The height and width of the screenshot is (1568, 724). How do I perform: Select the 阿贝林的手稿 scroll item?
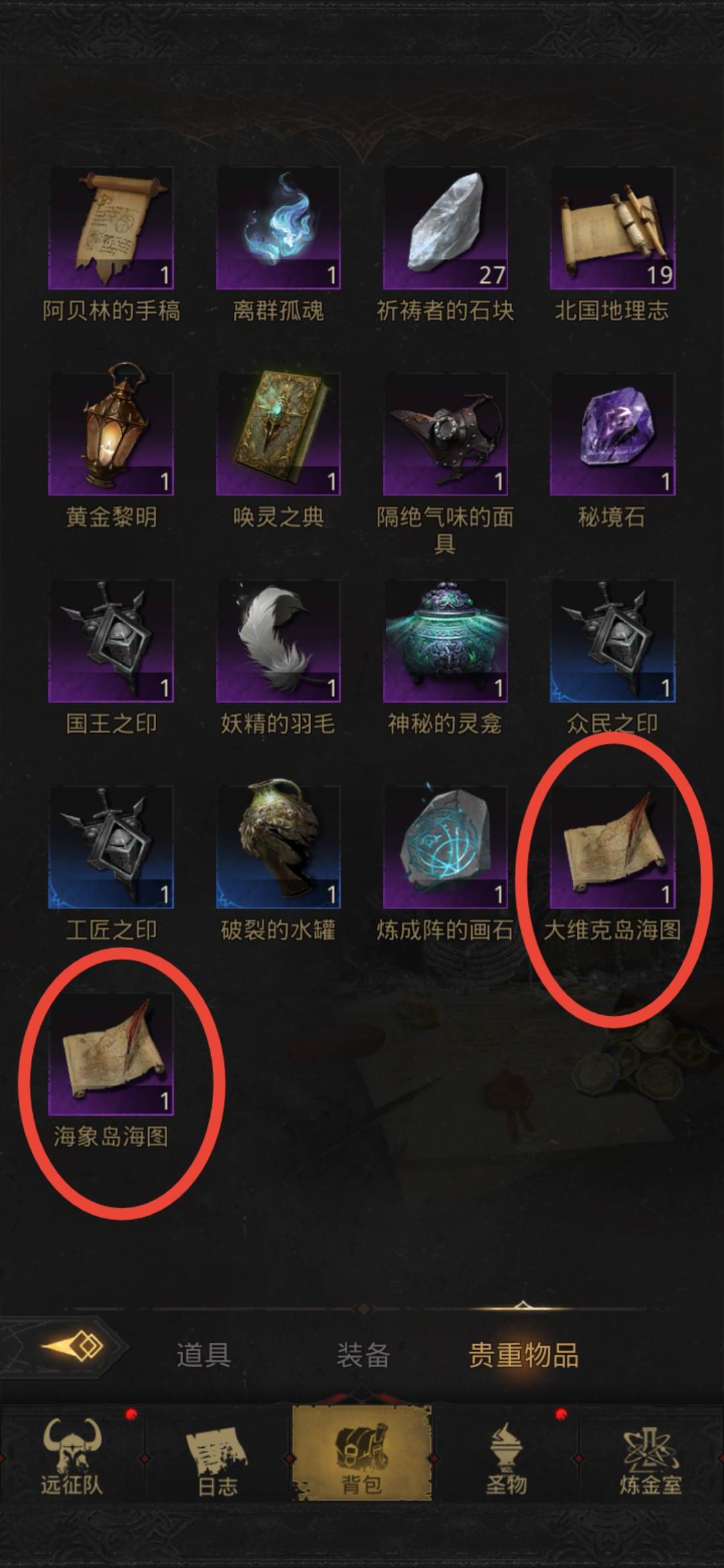[x=111, y=228]
